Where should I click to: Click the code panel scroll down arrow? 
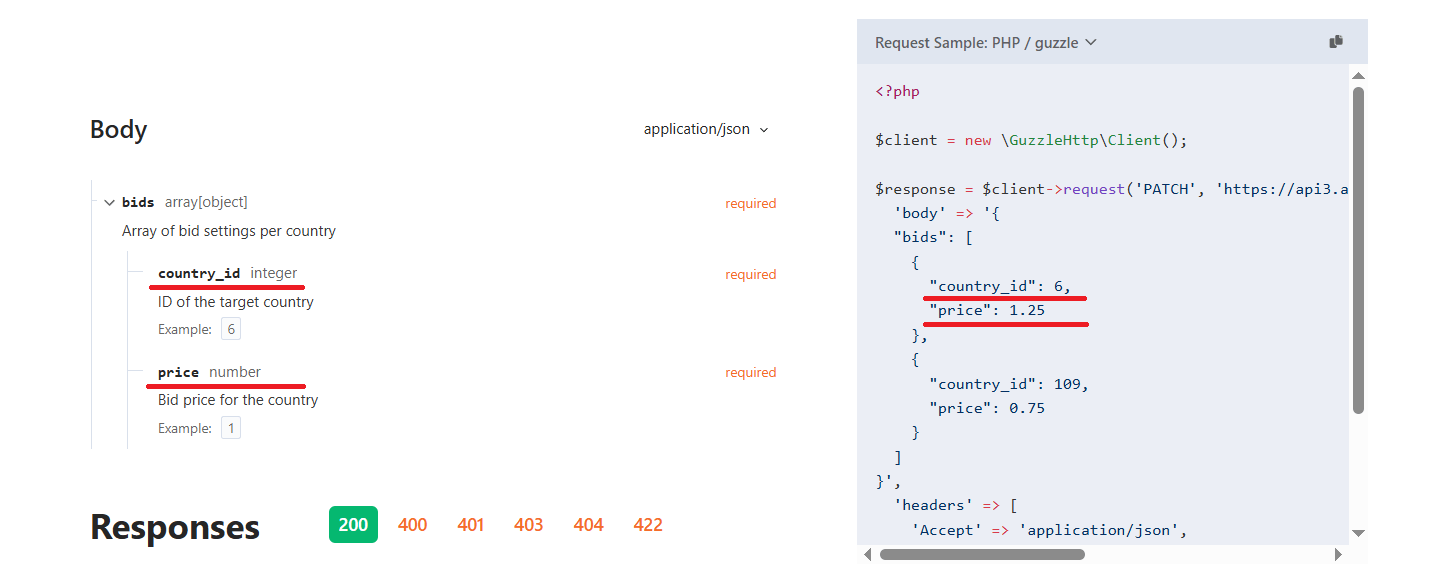click(1358, 533)
